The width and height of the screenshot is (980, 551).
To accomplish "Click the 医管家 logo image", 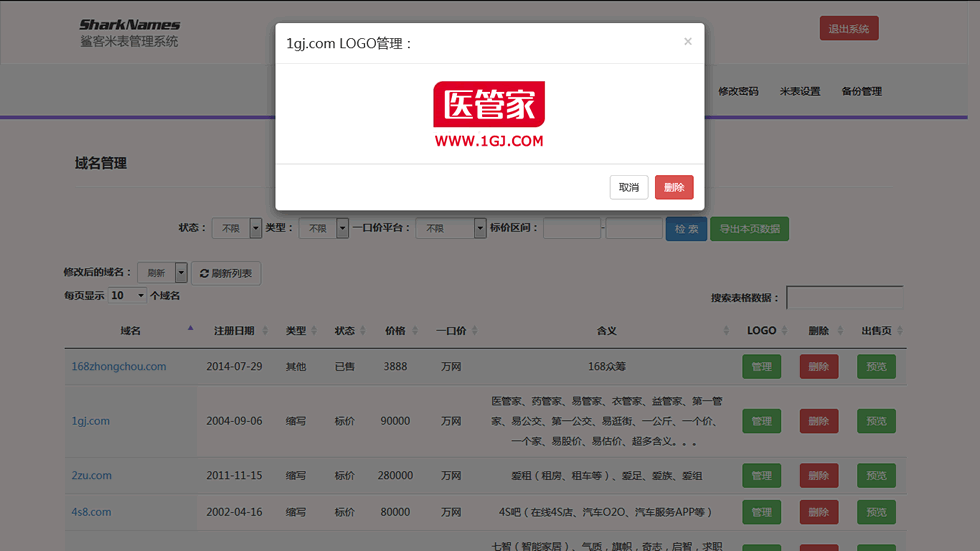I will [489, 114].
